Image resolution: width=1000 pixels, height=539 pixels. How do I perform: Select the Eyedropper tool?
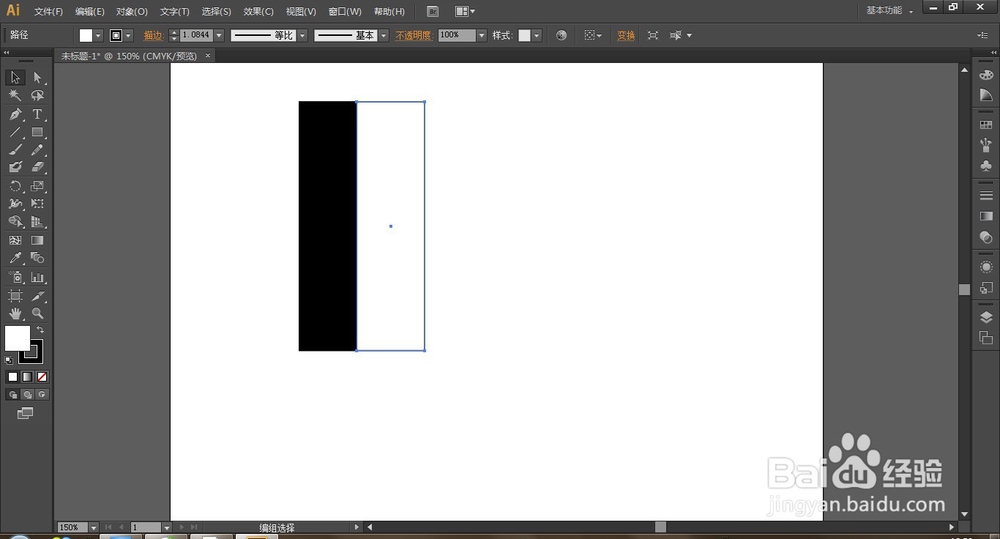coord(15,258)
